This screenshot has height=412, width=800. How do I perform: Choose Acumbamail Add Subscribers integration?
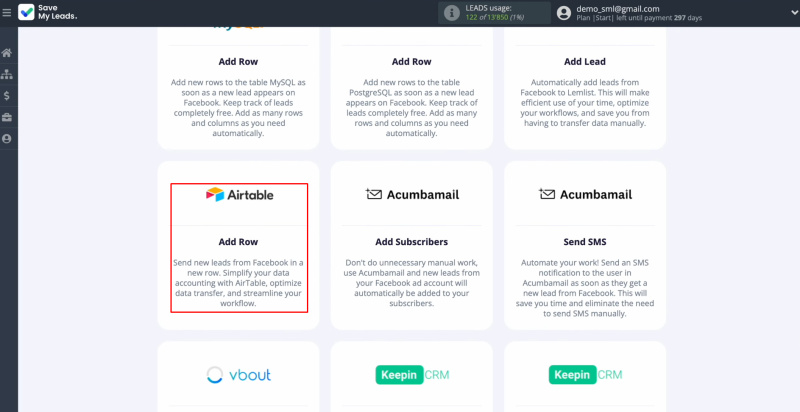pos(411,247)
